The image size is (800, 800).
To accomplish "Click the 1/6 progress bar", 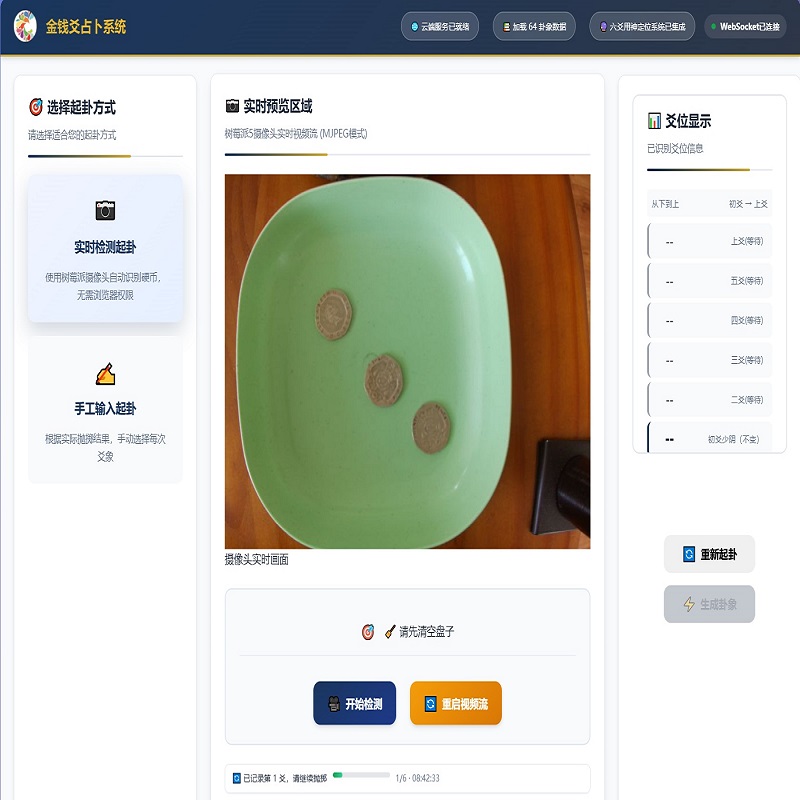I will click(361, 775).
